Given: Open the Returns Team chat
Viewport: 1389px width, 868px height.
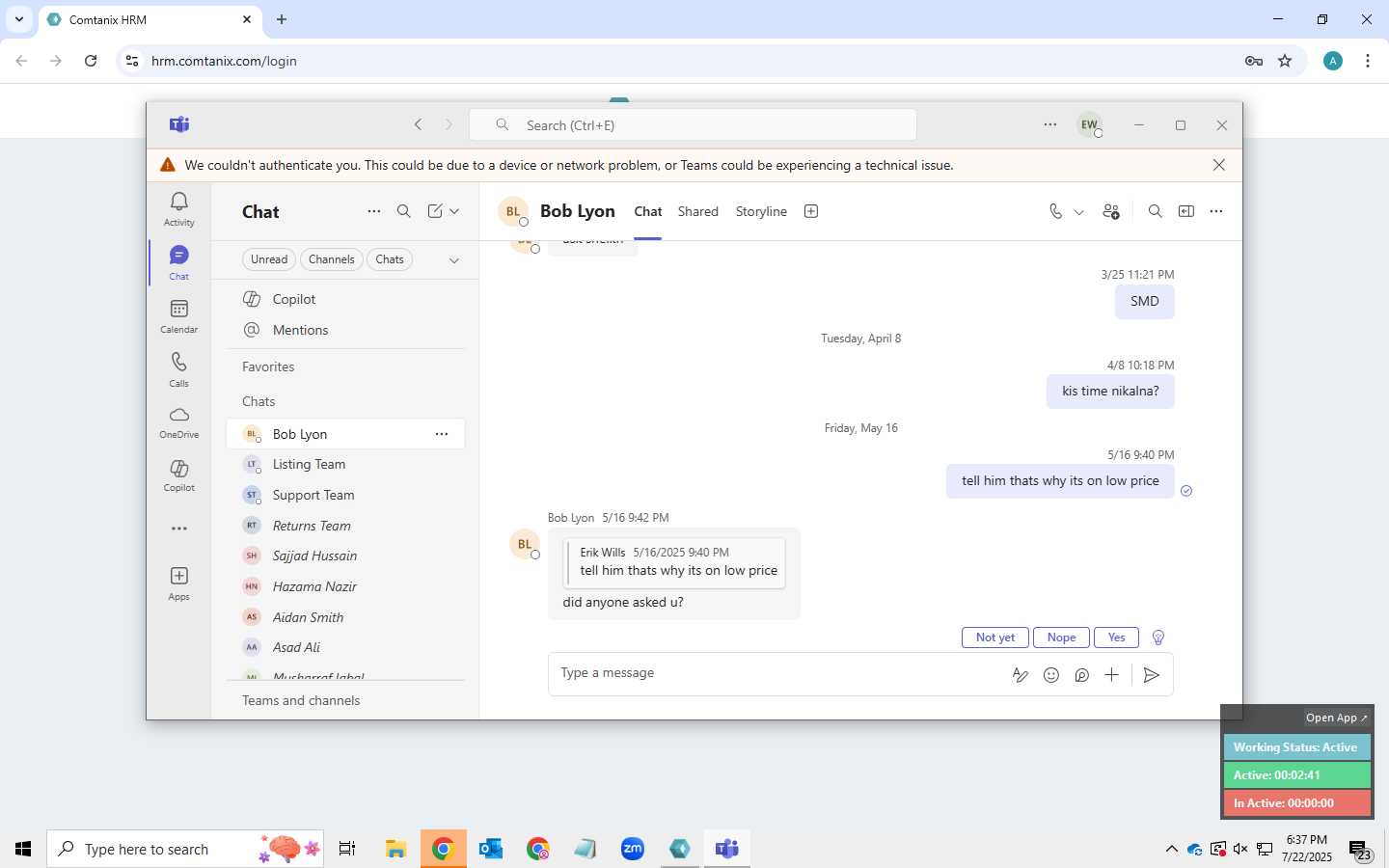Looking at the screenshot, I should click(345, 526).
